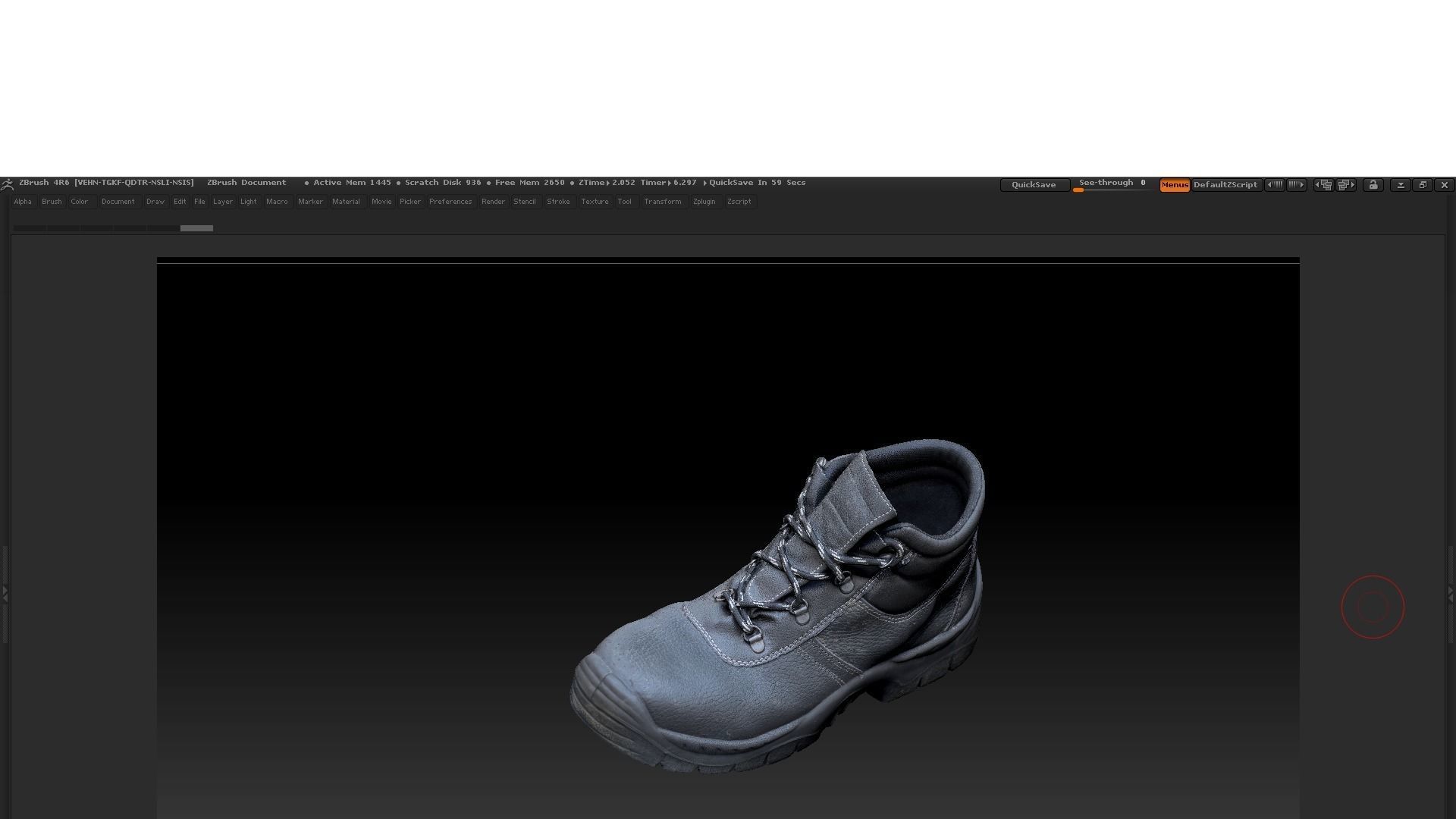Click the previous UI layout arrow icon
1456x819 pixels.
tap(1323, 185)
